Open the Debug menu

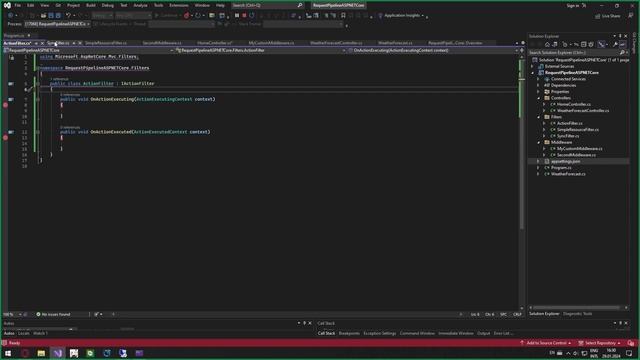108,5
